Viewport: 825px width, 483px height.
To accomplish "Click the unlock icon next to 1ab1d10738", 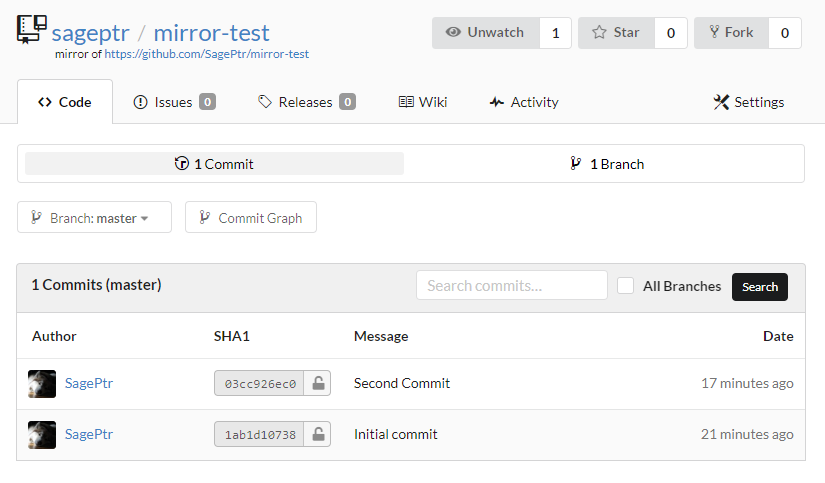I will (x=318, y=434).
